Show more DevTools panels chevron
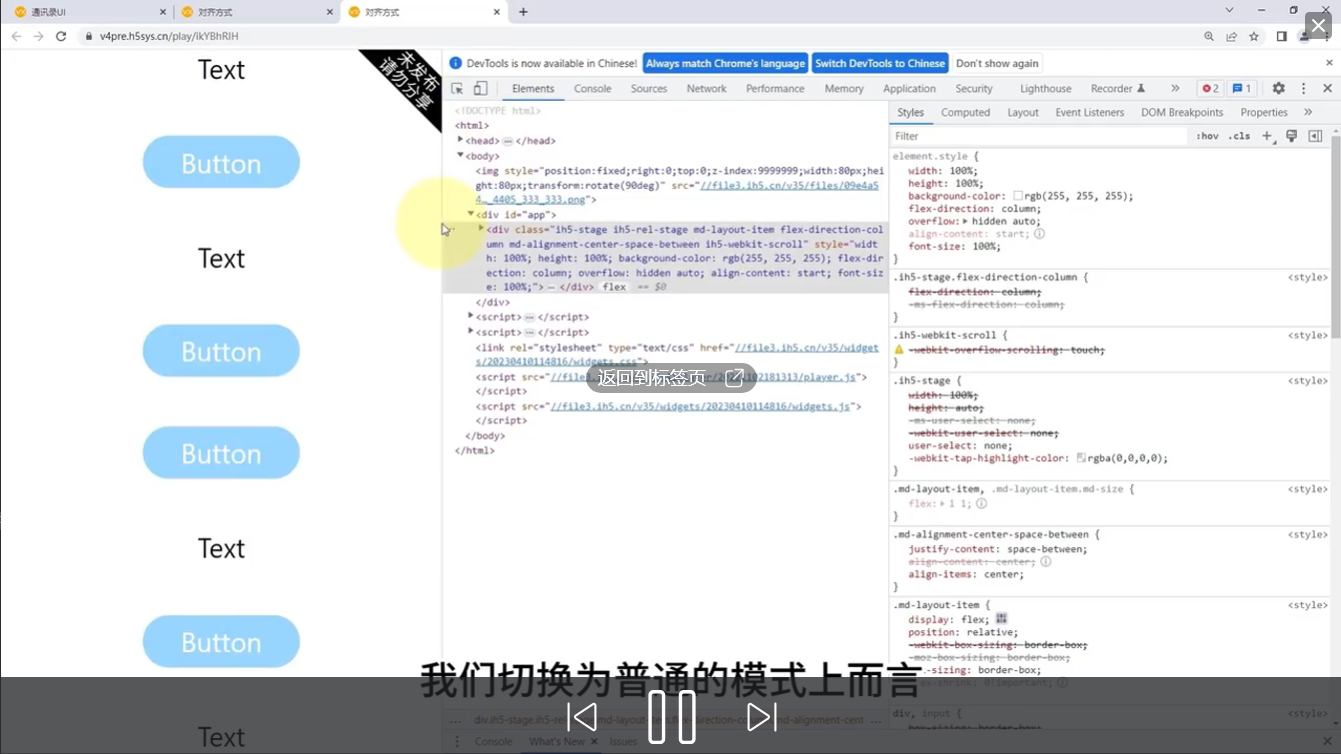The image size is (1341, 754). tap(1175, 88)
